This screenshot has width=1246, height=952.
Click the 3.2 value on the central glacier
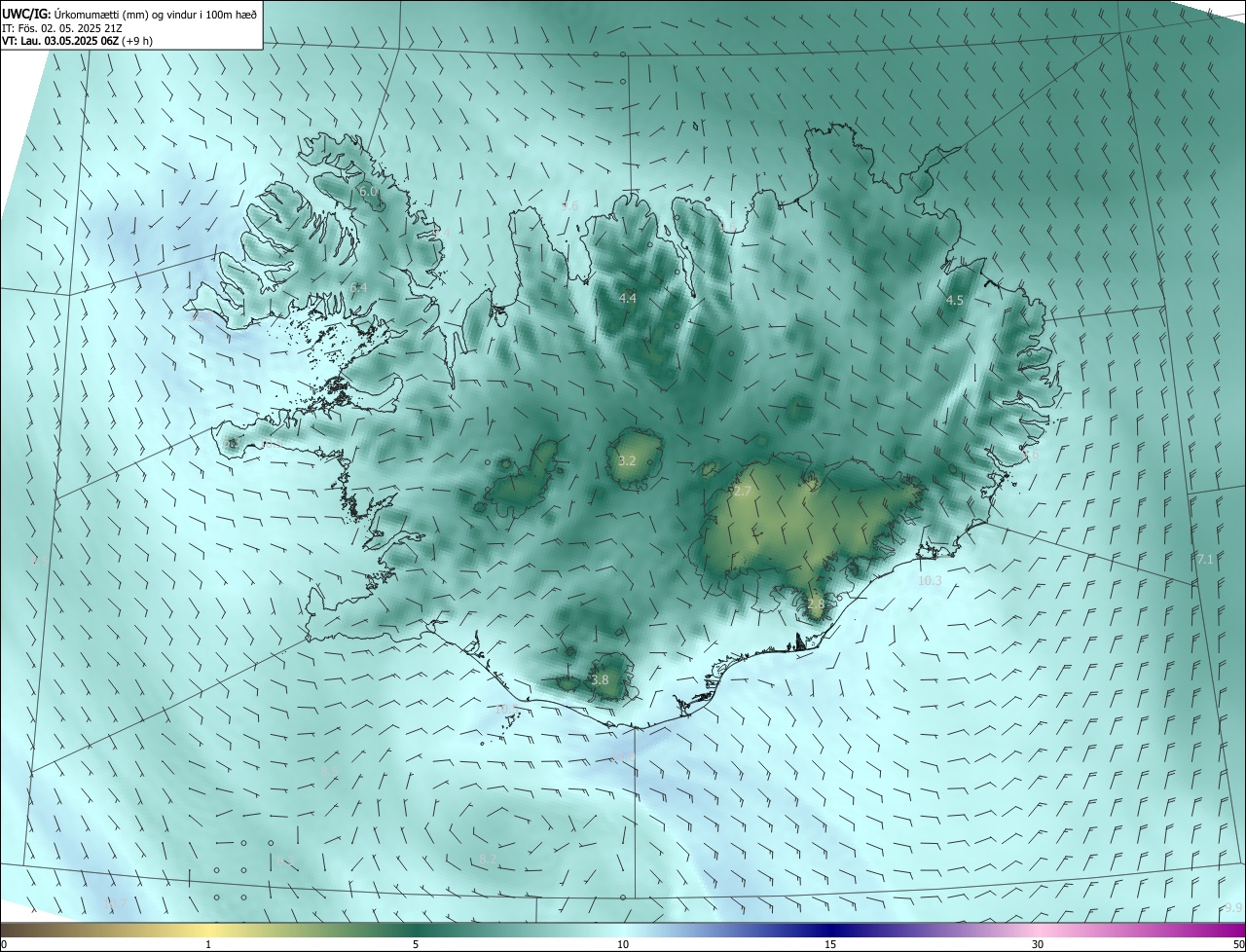627,460
